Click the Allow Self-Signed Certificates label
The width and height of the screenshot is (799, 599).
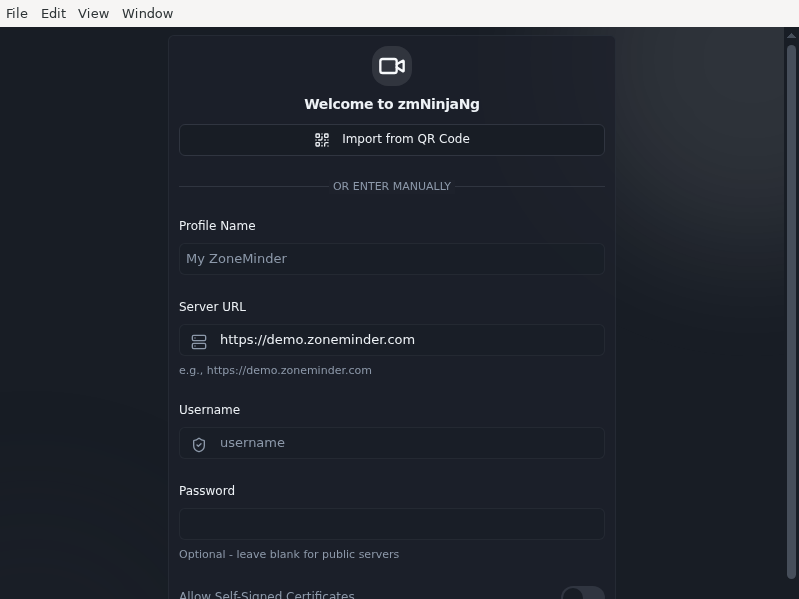(x=267, y=594)
